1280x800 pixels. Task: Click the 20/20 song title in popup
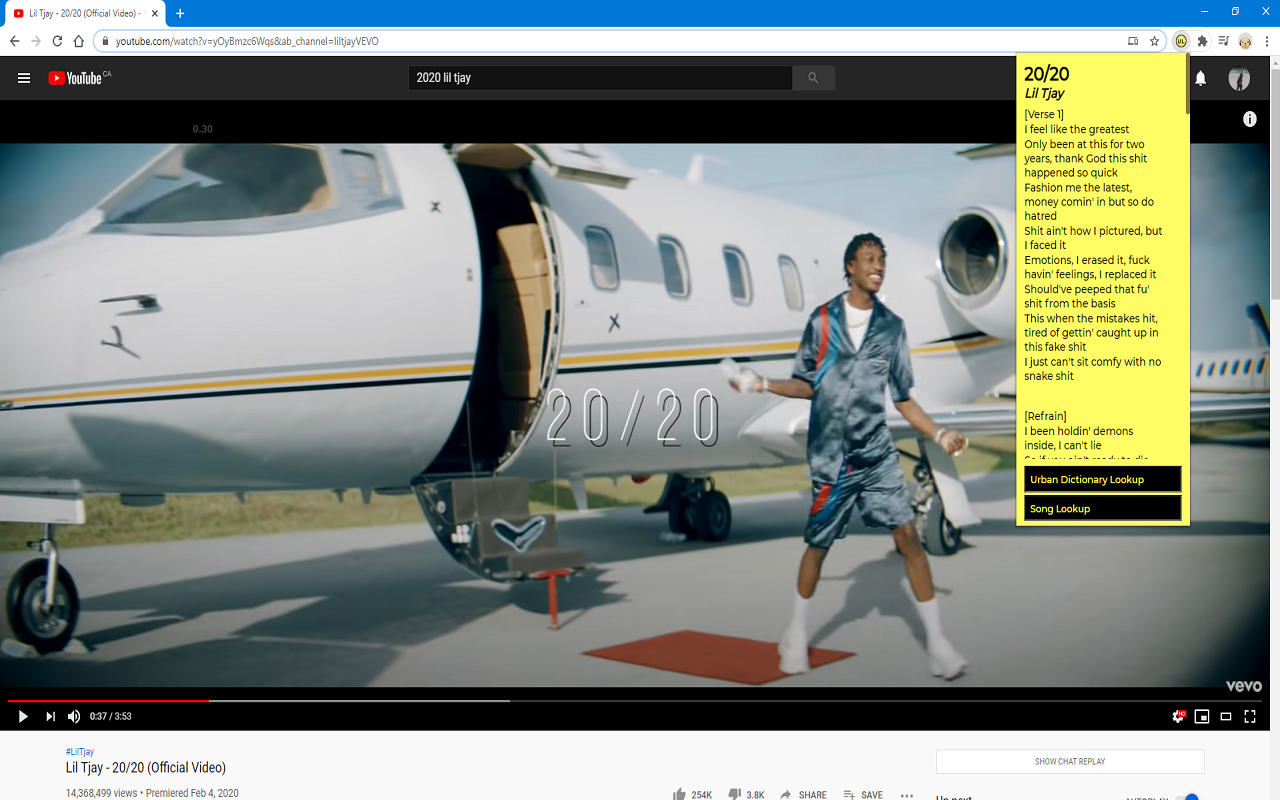(x=1046, y=74)
